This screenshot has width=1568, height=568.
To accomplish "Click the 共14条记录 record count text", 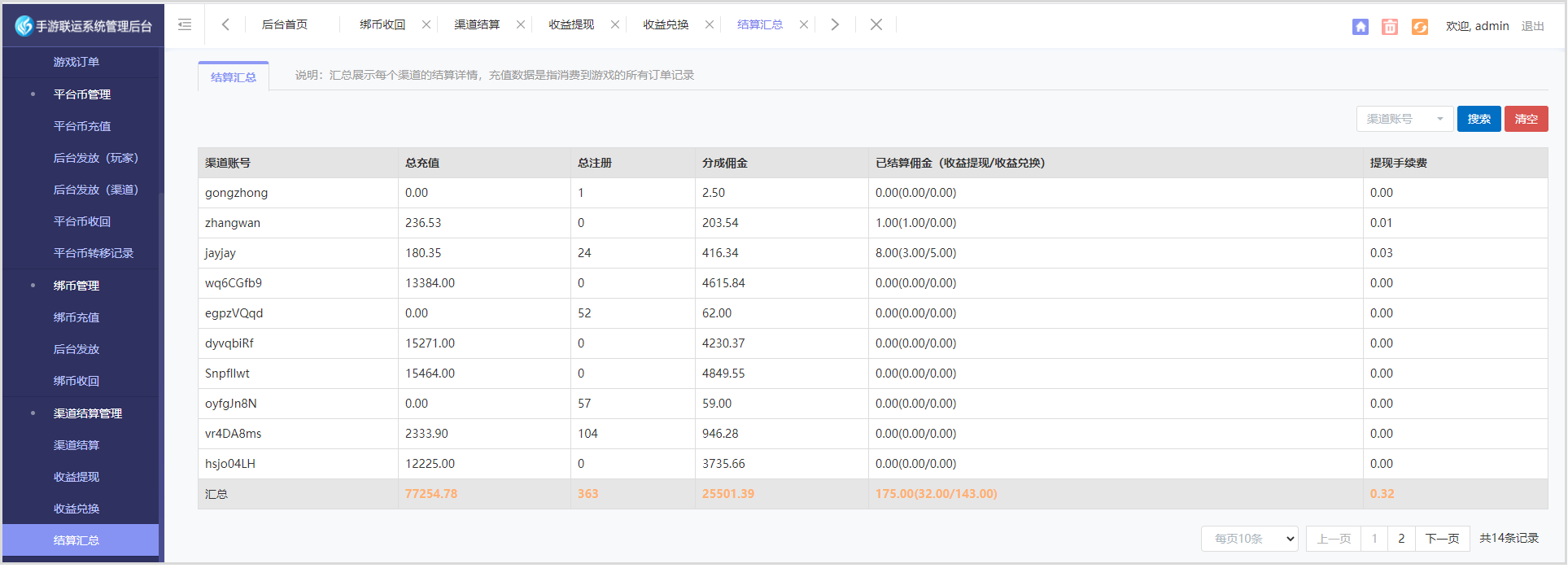I will (x=1509, y=539).
